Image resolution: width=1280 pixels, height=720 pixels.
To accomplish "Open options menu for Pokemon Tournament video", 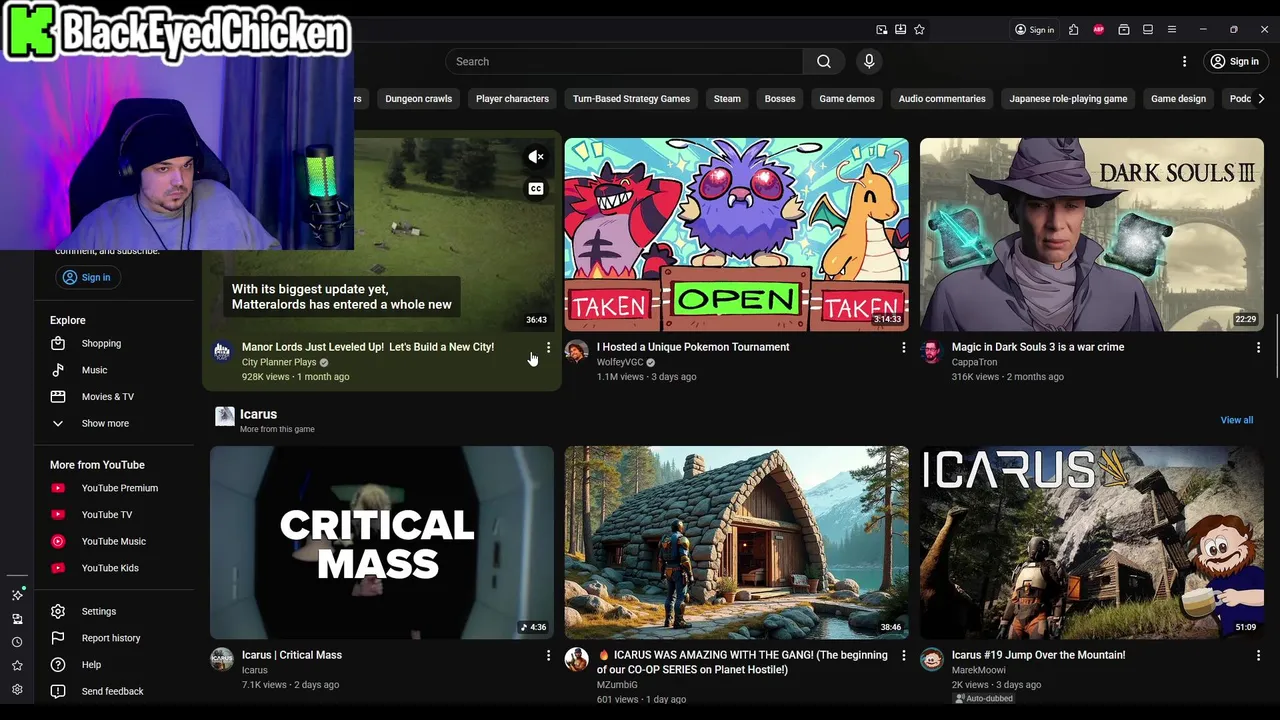I will click(903, 347).
